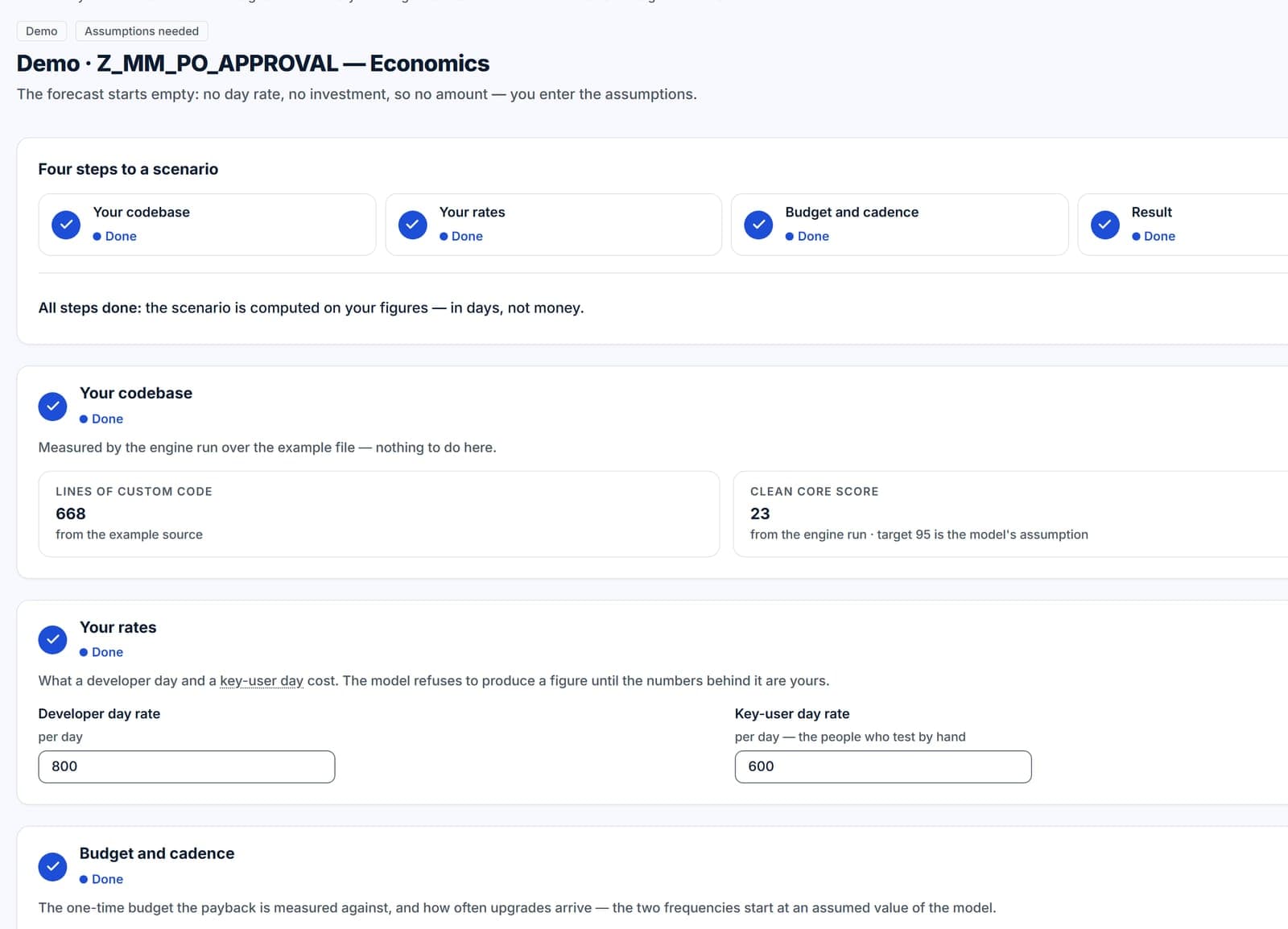The image size is (1288, 929).
Task: Focus the Key-user day rate input field
Action: tap(883, 766)
